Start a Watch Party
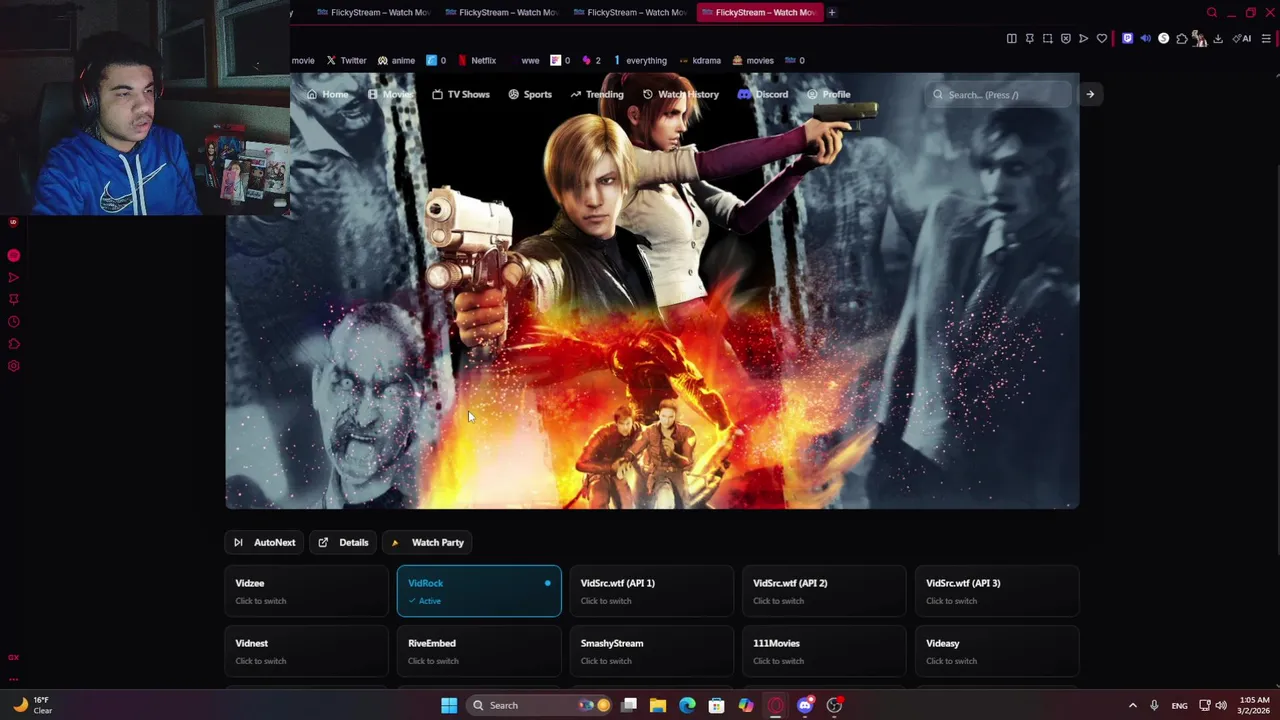 pyautogui.click(x=428, y=542)
